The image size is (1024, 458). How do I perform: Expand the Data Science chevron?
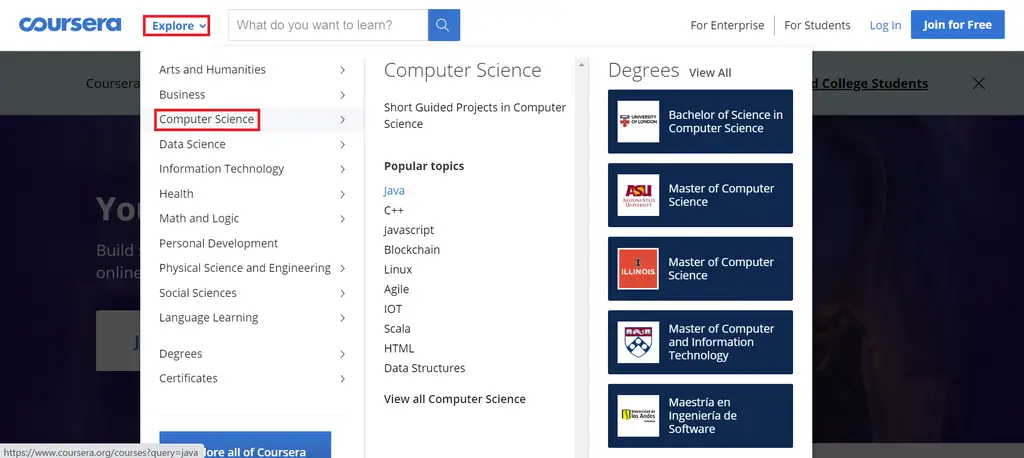pos(342,144)
